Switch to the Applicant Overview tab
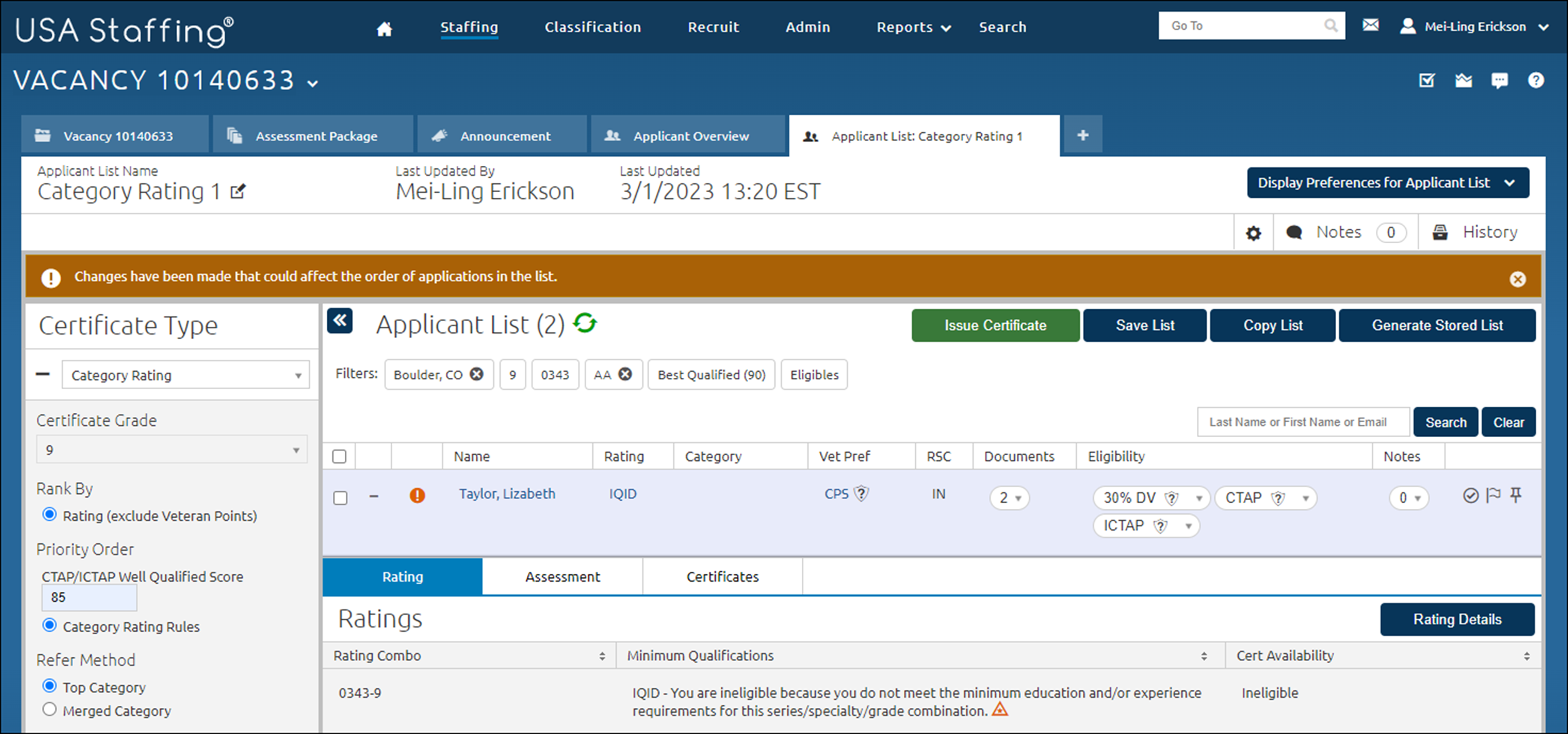 click(688, 135)
